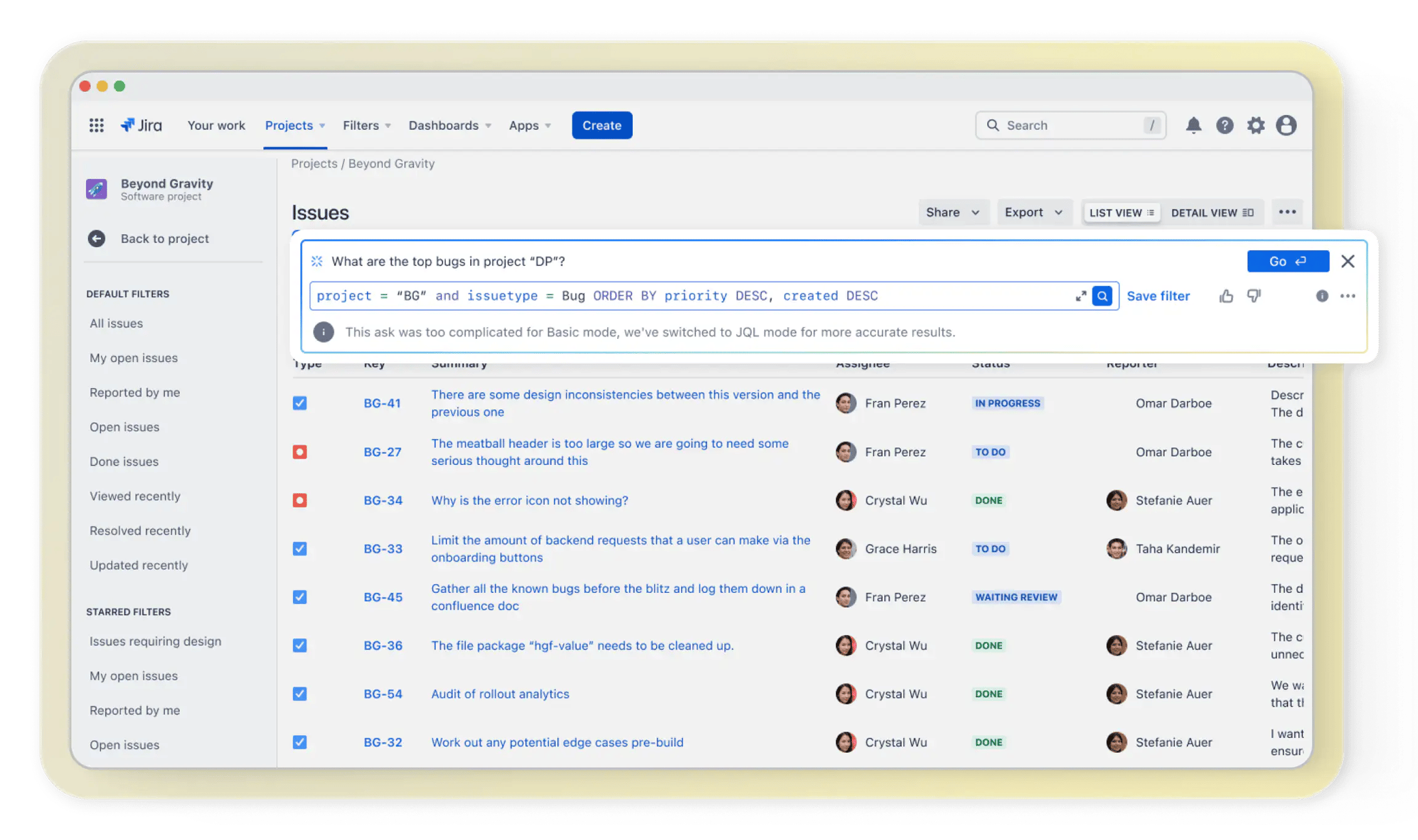Viewport: 1418px width, 840px height.
Task: Click Fran Perez avatar on BG-41
Action: [x=845, y=404]
